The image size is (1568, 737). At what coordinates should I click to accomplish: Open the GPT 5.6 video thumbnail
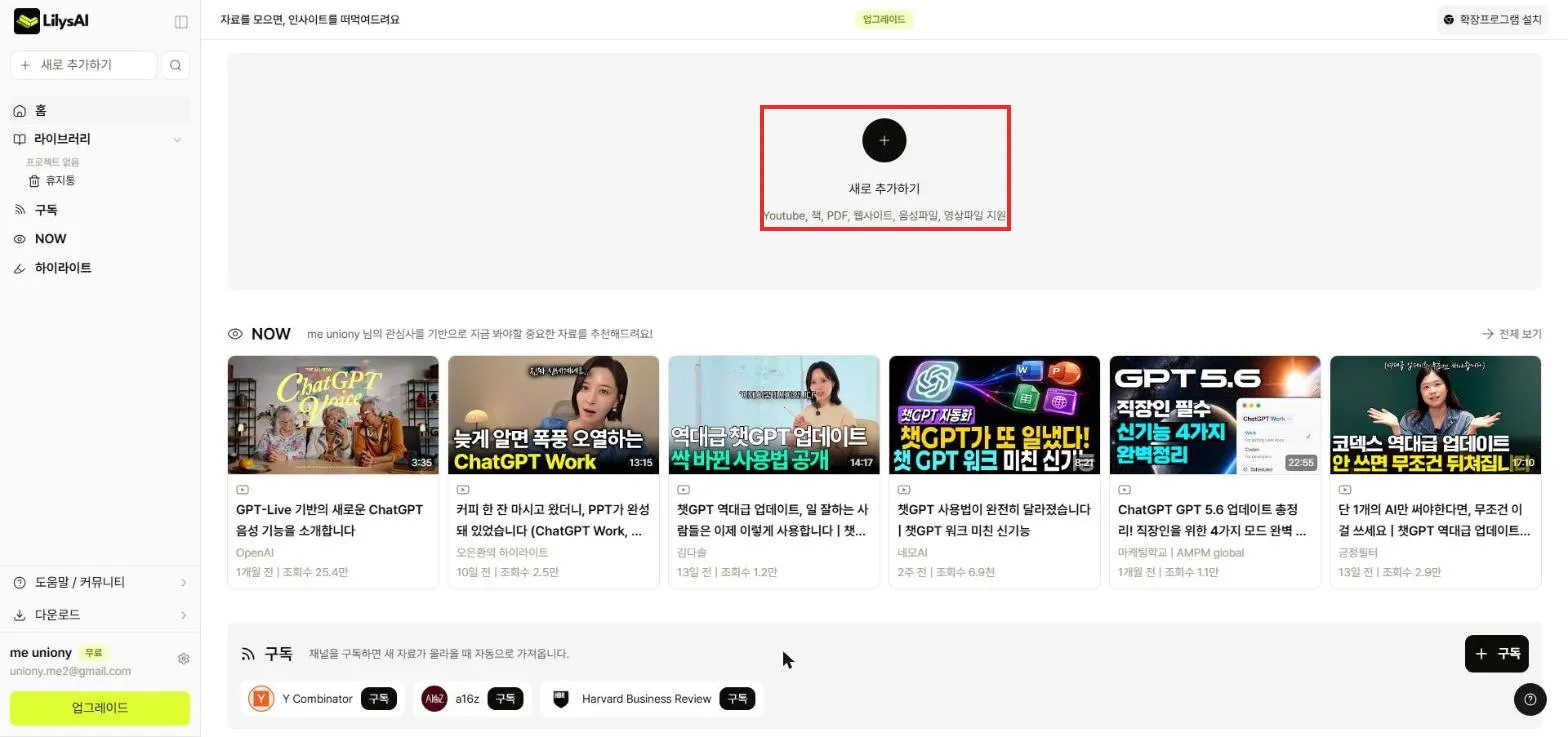1215,415
